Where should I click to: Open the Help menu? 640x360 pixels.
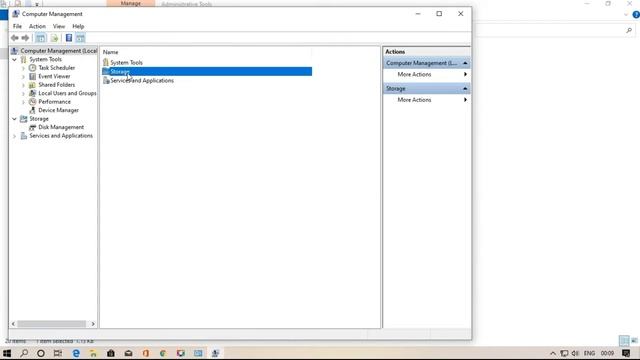tap(78, 26)
